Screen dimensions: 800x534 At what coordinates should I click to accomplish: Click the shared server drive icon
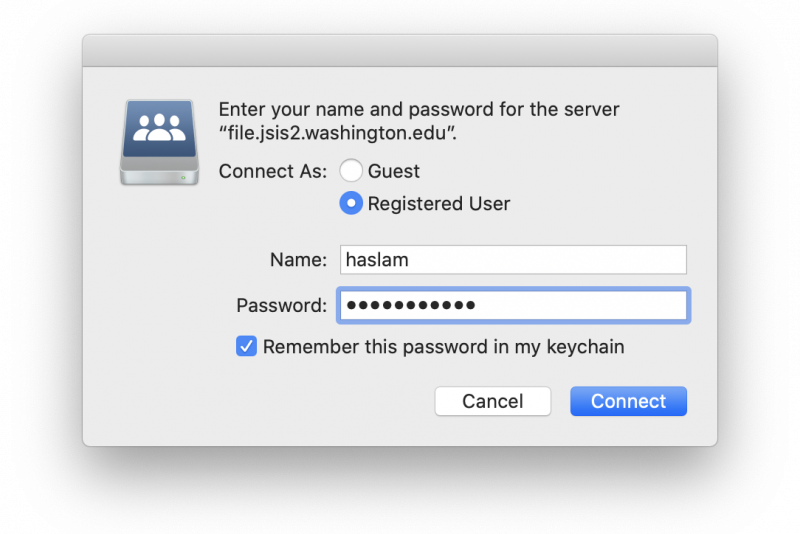coord(159,142)
